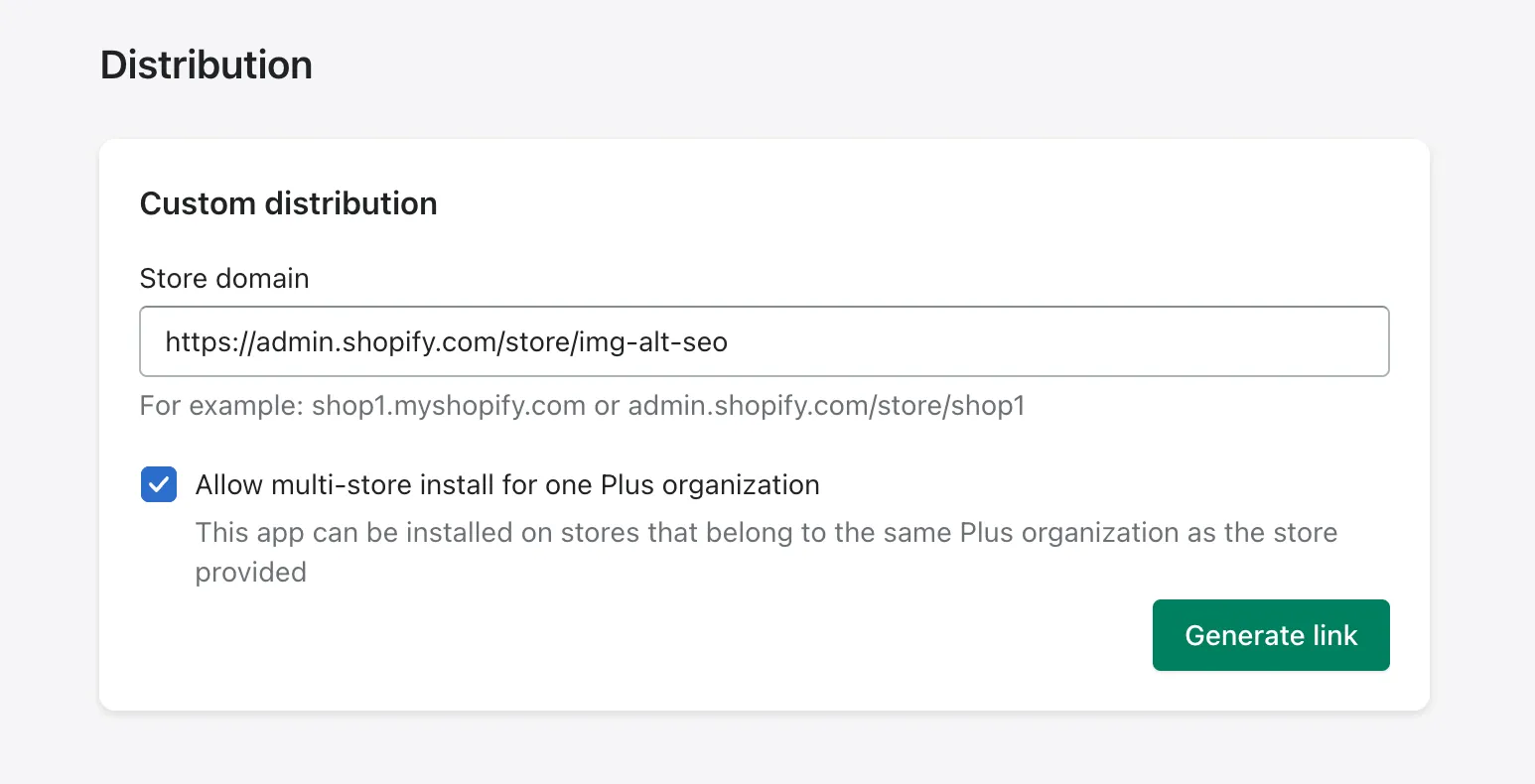Click the Generate link button
Image resolution: width=1535 pixels, height=784 pixels.
[x=1270, y=635]
